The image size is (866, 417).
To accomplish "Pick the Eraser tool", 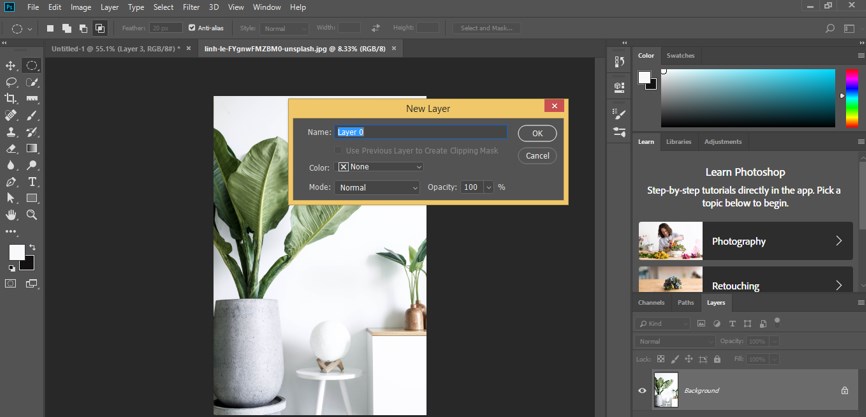I will (11, 149).
